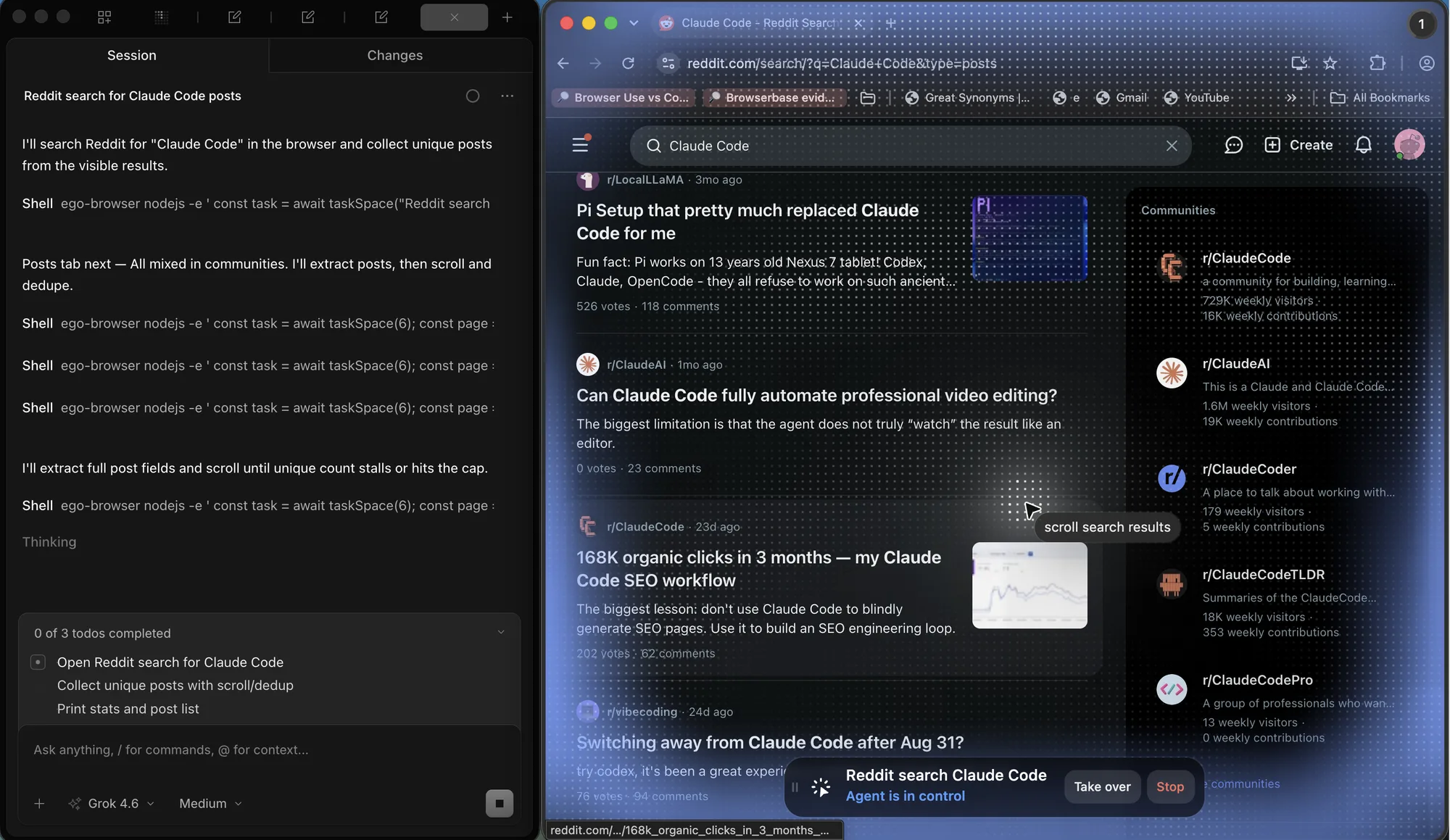Toggle the Open Reddit search todo checkbox
1450x840 pixels.
(38, 662)
